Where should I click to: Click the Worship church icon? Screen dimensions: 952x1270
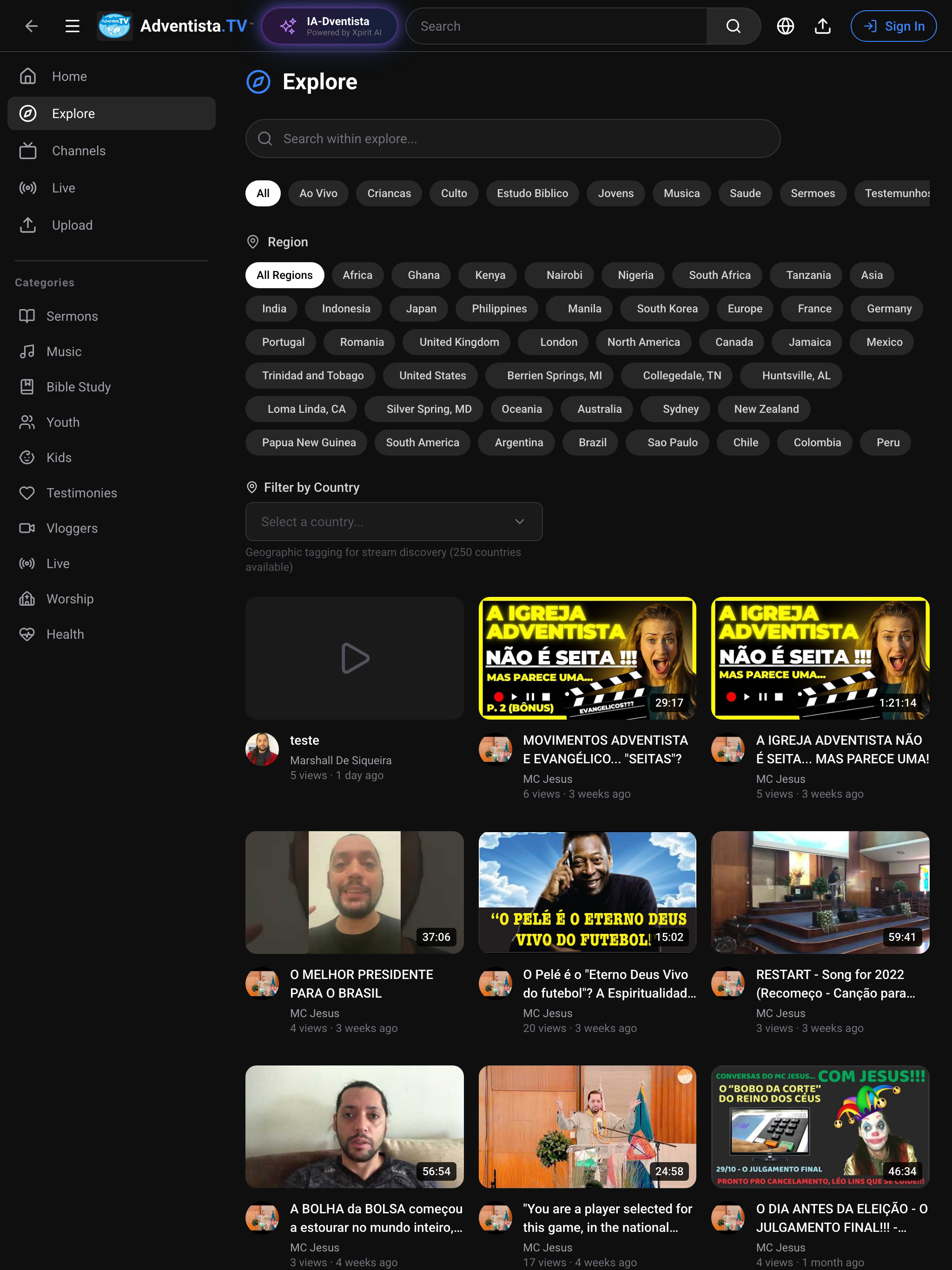coord(27,599)
